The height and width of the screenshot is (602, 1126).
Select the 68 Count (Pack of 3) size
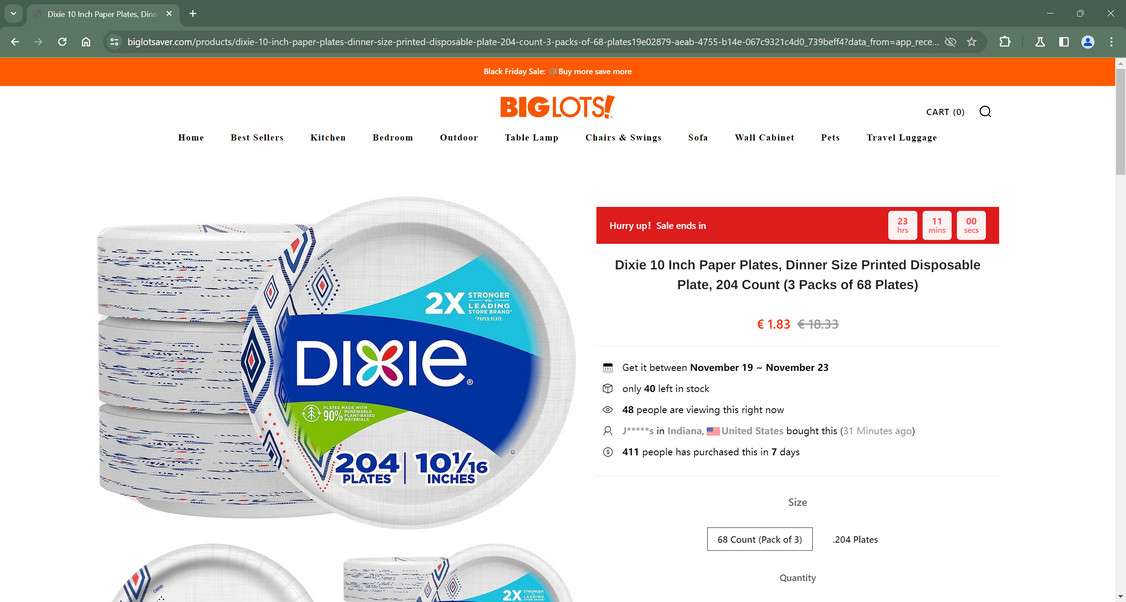(x=760, y=539)
